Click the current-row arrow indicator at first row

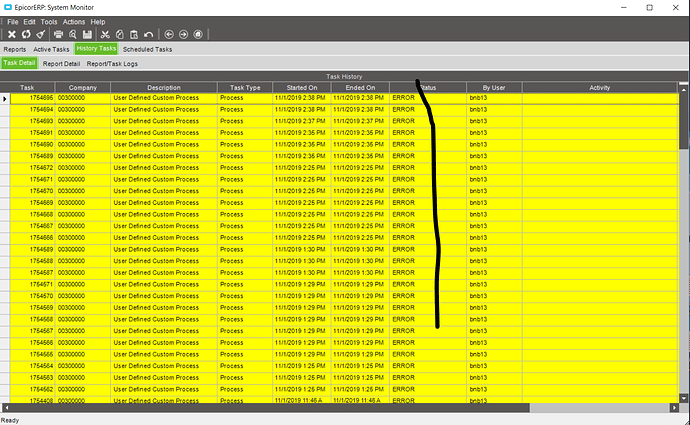click(x=5, y=99)
